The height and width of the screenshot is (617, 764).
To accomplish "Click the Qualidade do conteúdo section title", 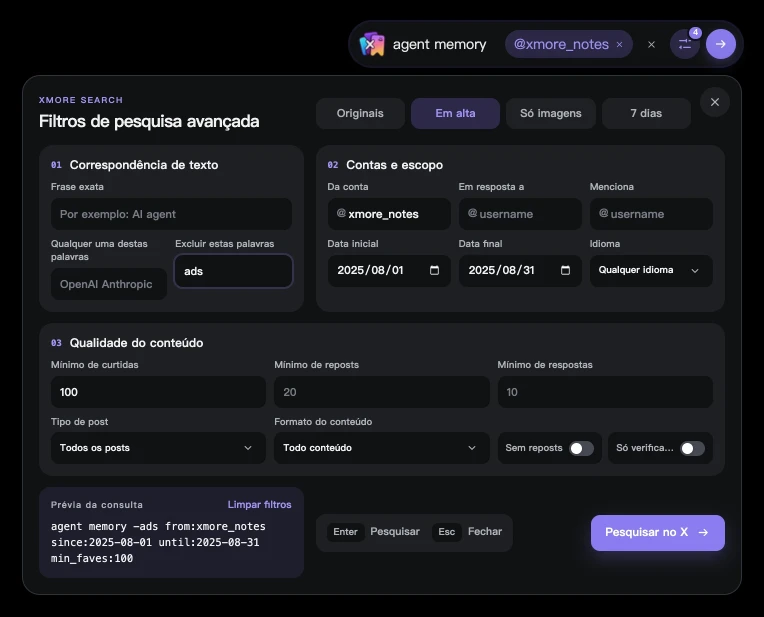I will click(136, 343).
